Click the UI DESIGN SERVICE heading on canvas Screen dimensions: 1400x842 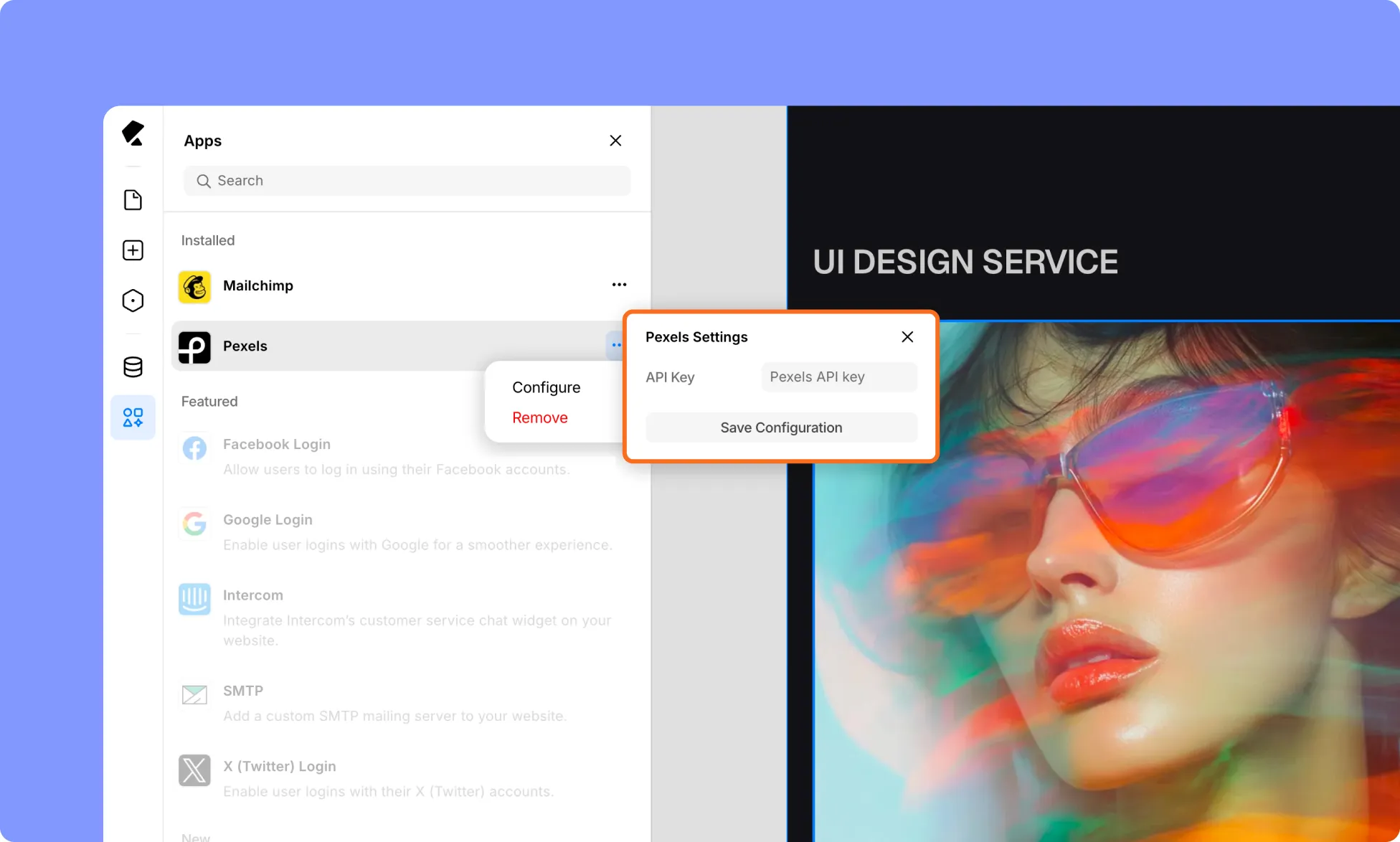tap(965, 262)
